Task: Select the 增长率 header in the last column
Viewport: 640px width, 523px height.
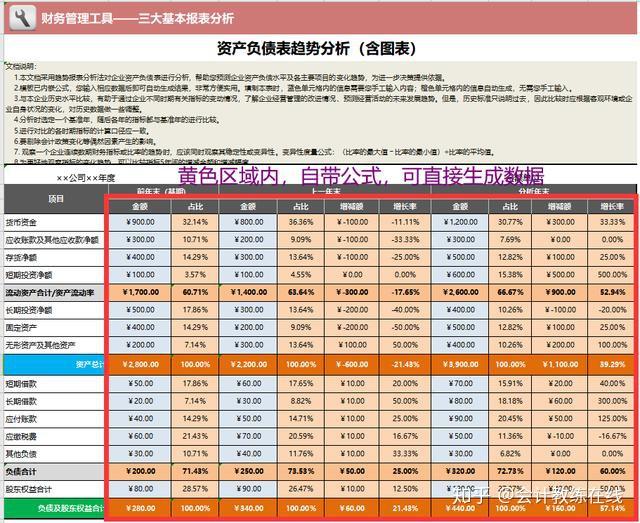Action: coord(611,207)
